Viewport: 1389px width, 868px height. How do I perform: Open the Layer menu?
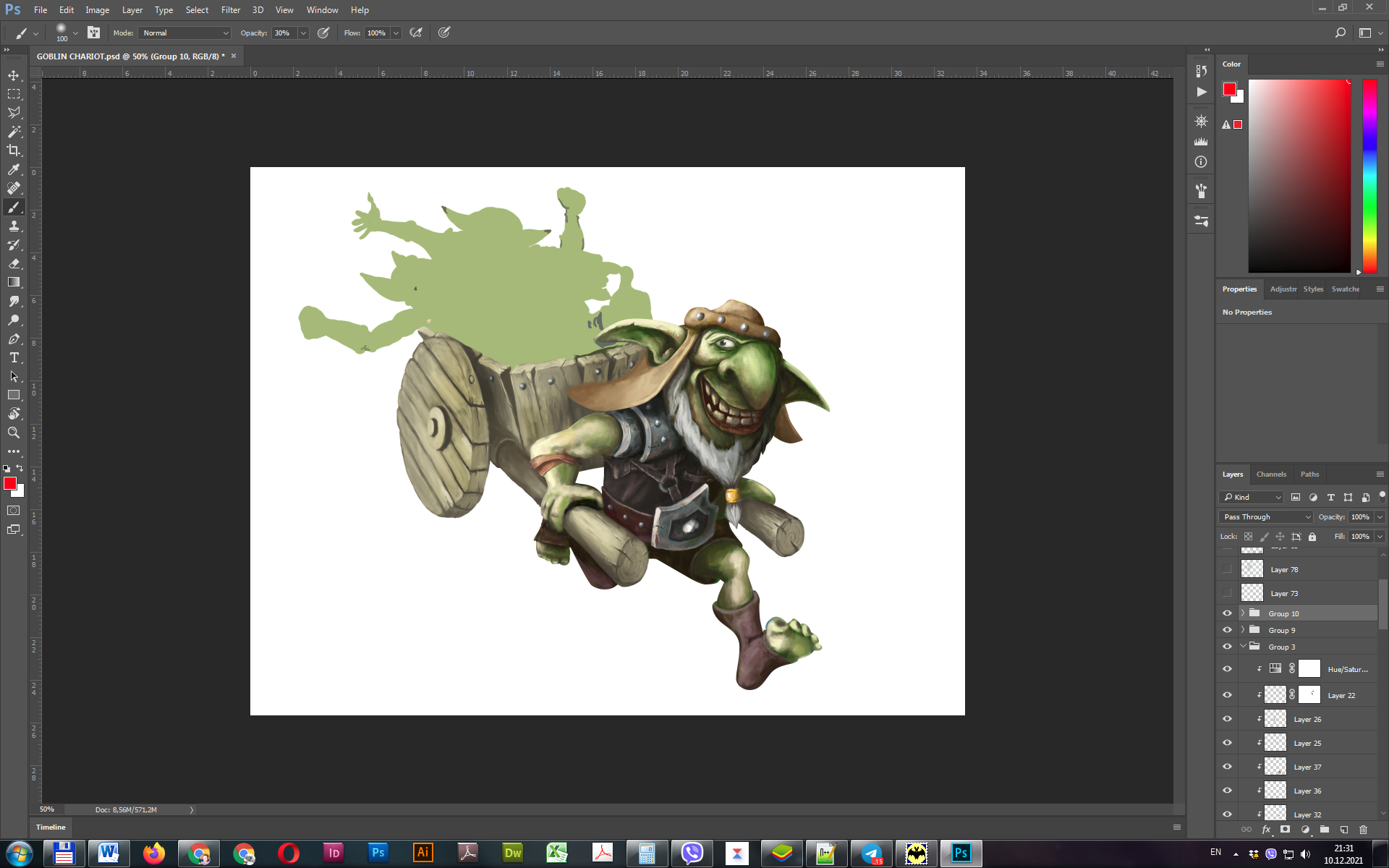click(x=132, y=10)
